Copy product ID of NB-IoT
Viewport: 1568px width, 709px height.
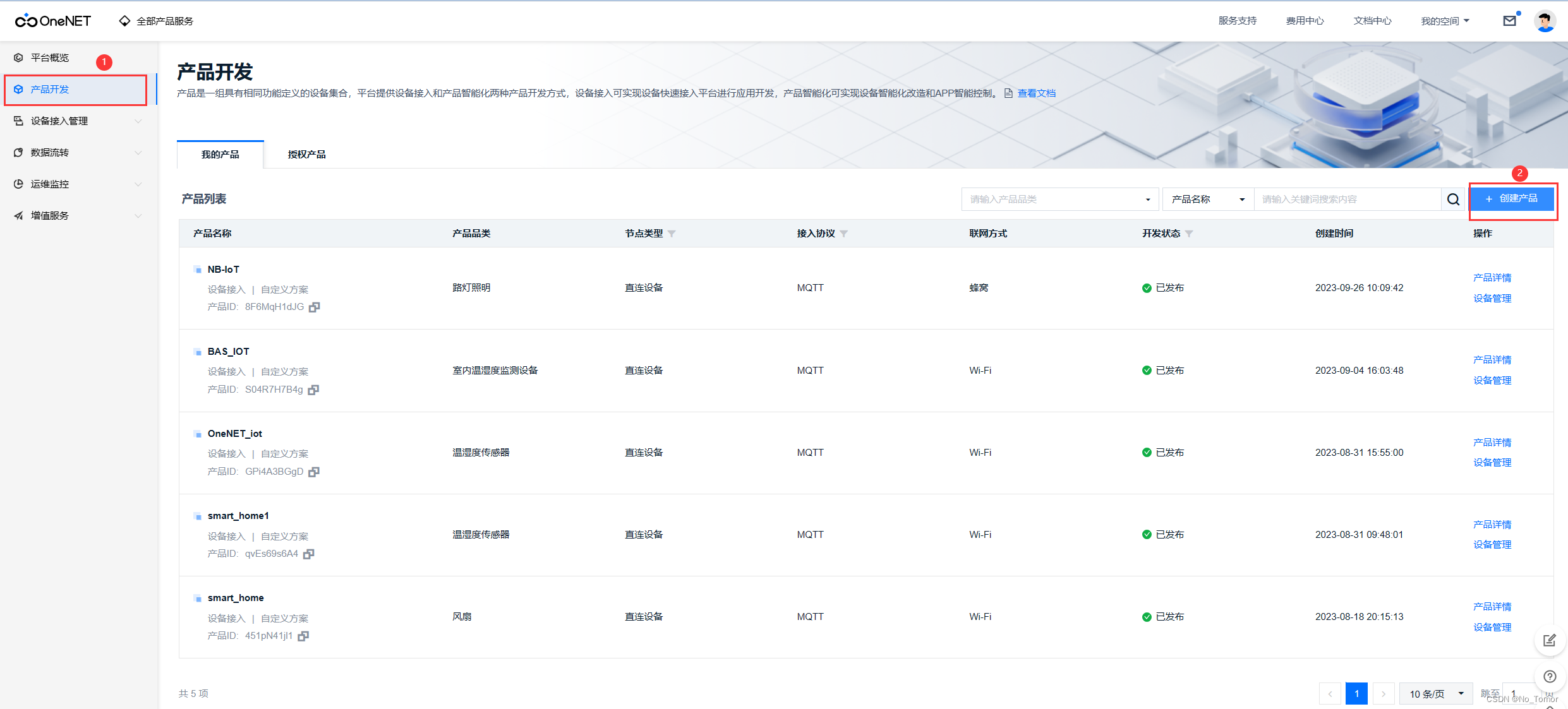[314, 307]
